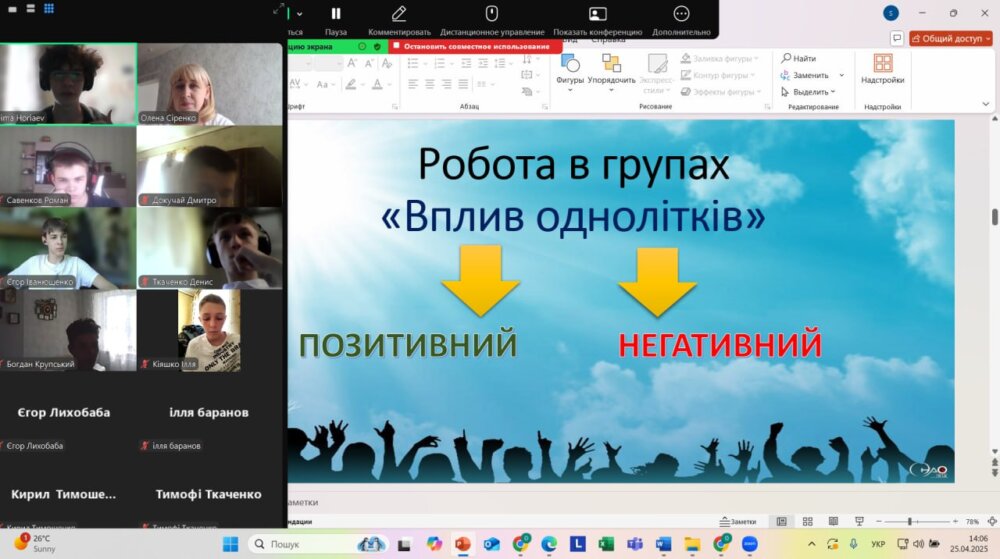
Task: Toggle align text left
Action: click(413, 84)
